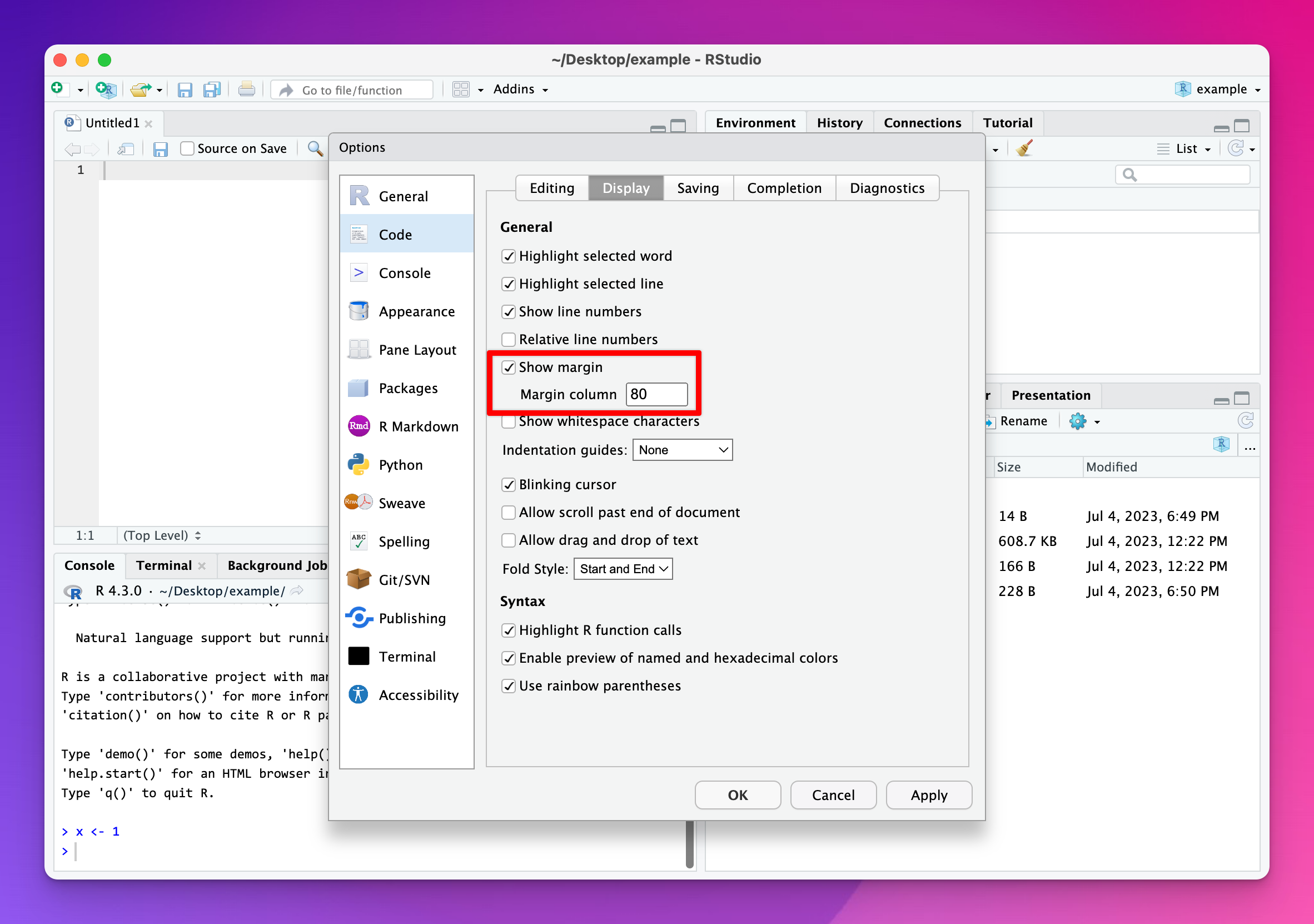Select the Python options category
1314x924 pixels.
pos(406,465)
